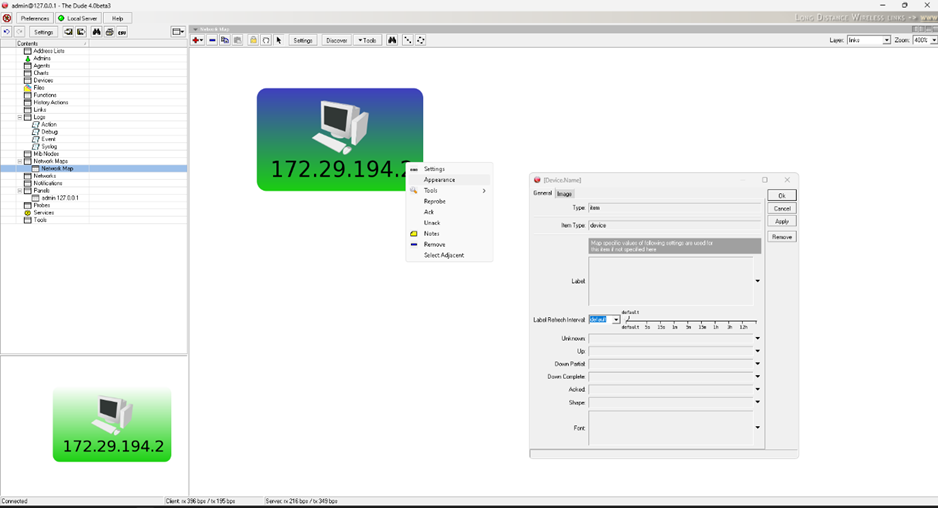The height and width of the screenshot is (508, 938).
Task: Collapse the Network Maps tree node
Action: 20,162
